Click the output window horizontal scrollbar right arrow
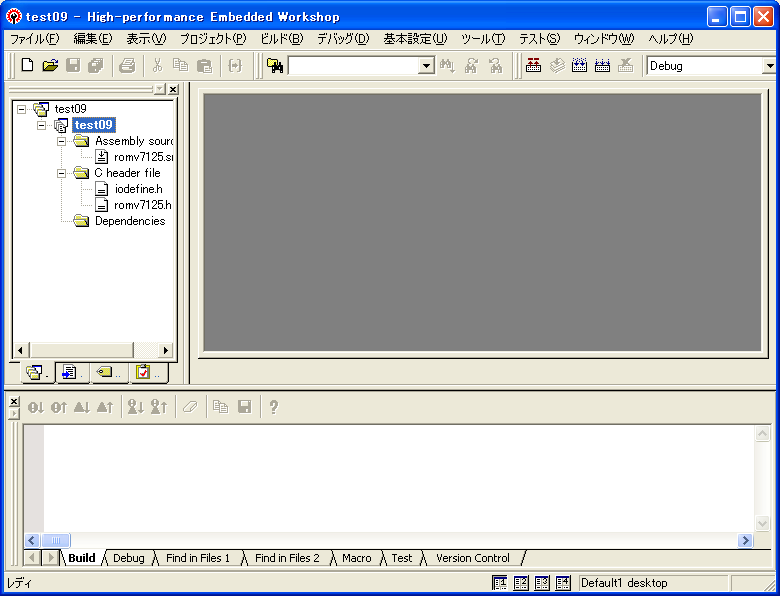780x596 pixels. click(744, 540)
